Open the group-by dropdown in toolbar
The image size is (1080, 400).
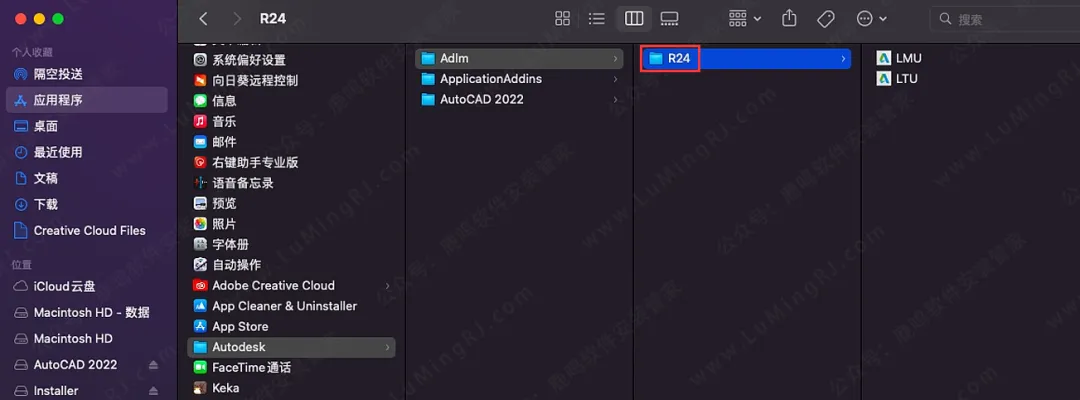(x=745, y=19)
